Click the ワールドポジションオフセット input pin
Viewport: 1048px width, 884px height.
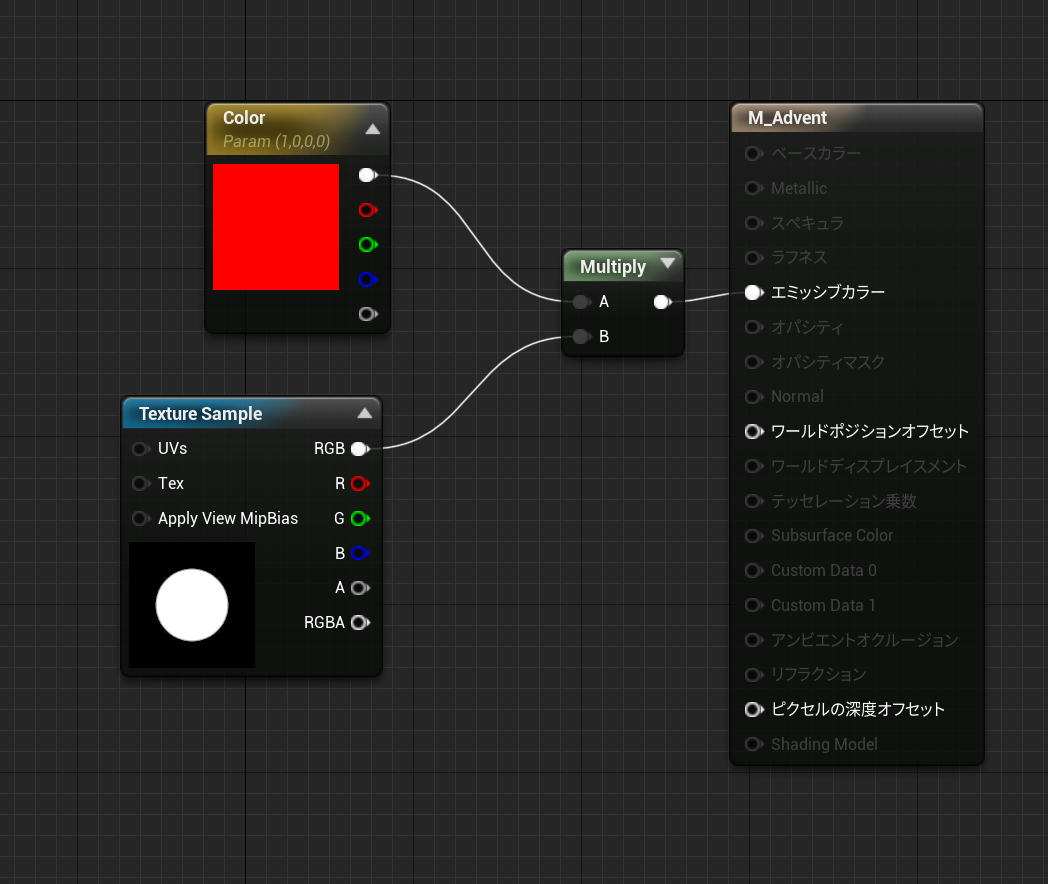point(754,432)
